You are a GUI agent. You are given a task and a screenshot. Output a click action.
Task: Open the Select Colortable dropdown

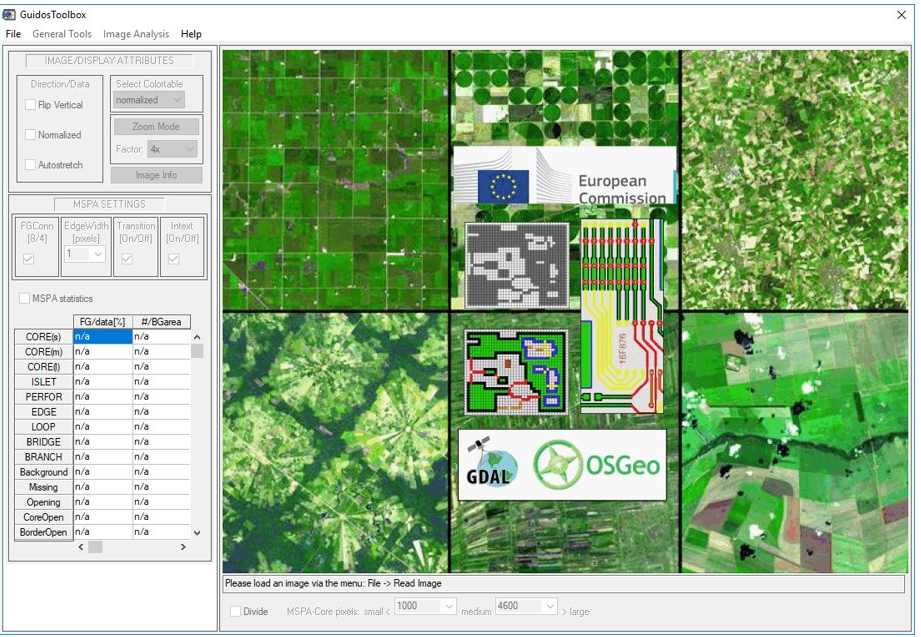click(149, 100)
